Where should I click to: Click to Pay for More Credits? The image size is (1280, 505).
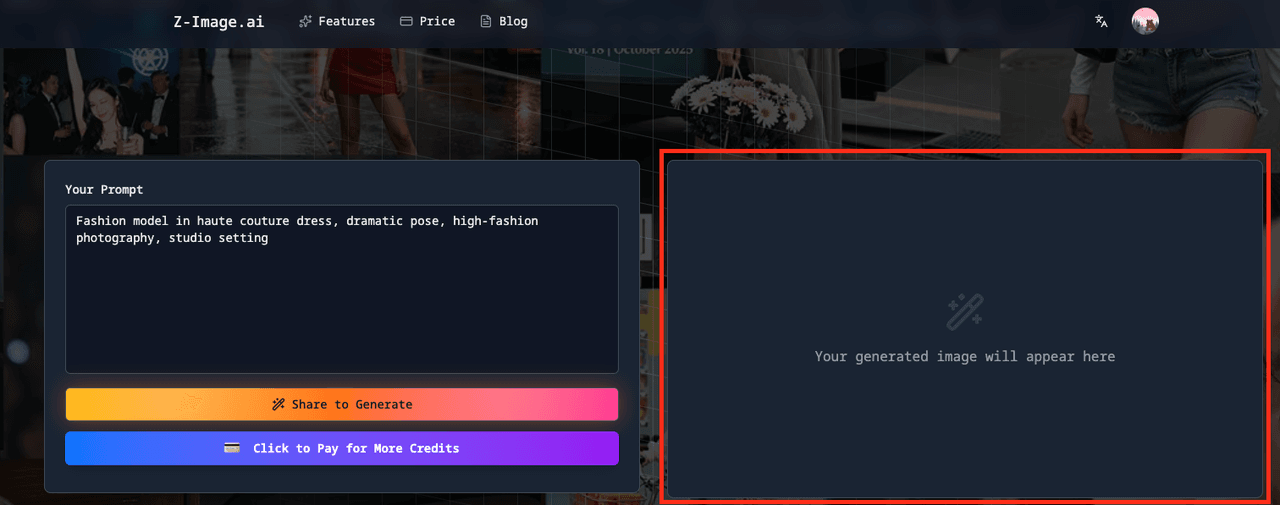pyautogui.click(x=342, y=448)
